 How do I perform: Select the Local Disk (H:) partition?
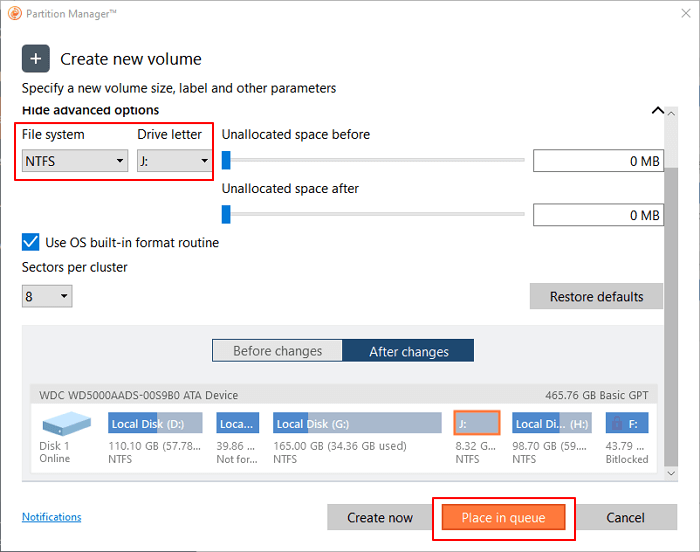[x=551, y=423]
